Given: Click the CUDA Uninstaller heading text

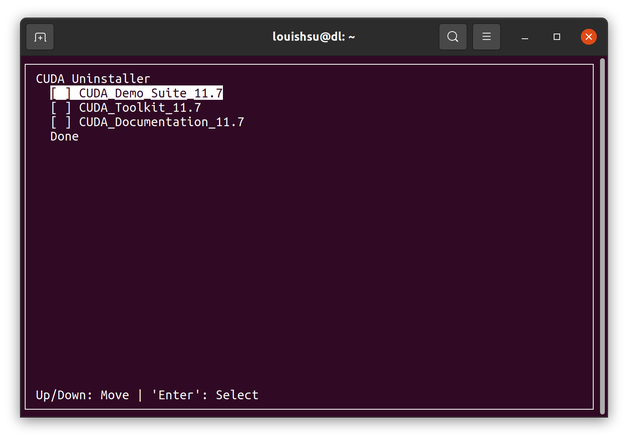Looking at the screenshot, I should [x=93, y=78].
